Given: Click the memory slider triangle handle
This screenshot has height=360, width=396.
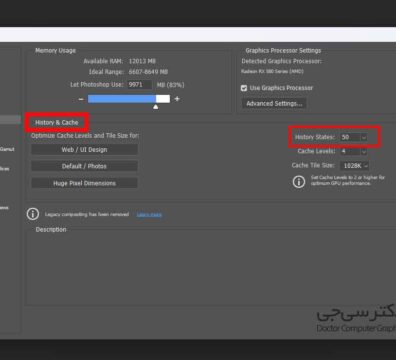Looking at the screenshot, I should pos(156,107).
